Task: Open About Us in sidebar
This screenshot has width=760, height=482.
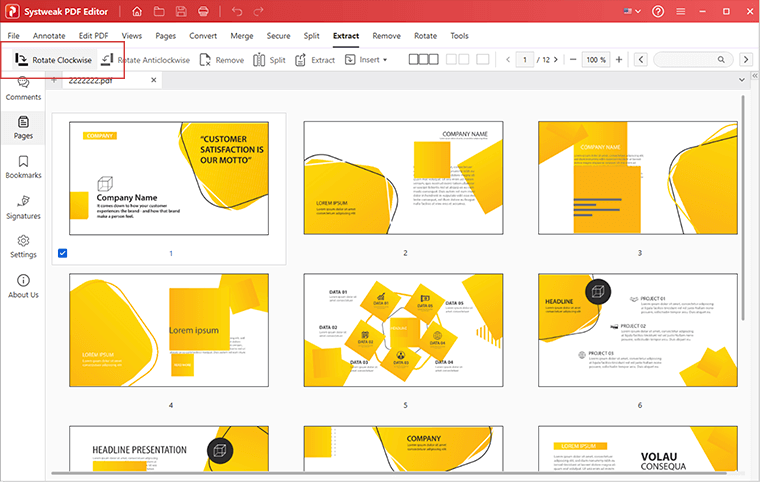Action: tap(23, 287)
